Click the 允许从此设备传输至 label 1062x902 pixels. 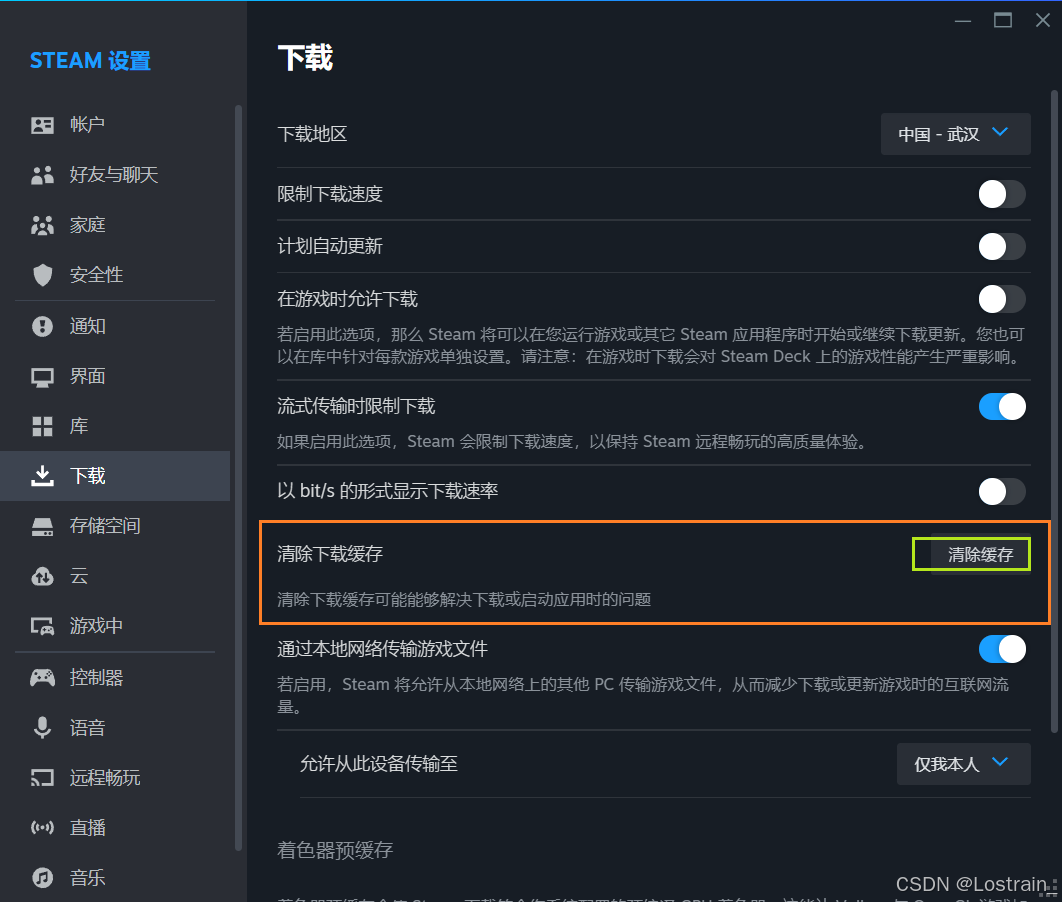(379, 764)
